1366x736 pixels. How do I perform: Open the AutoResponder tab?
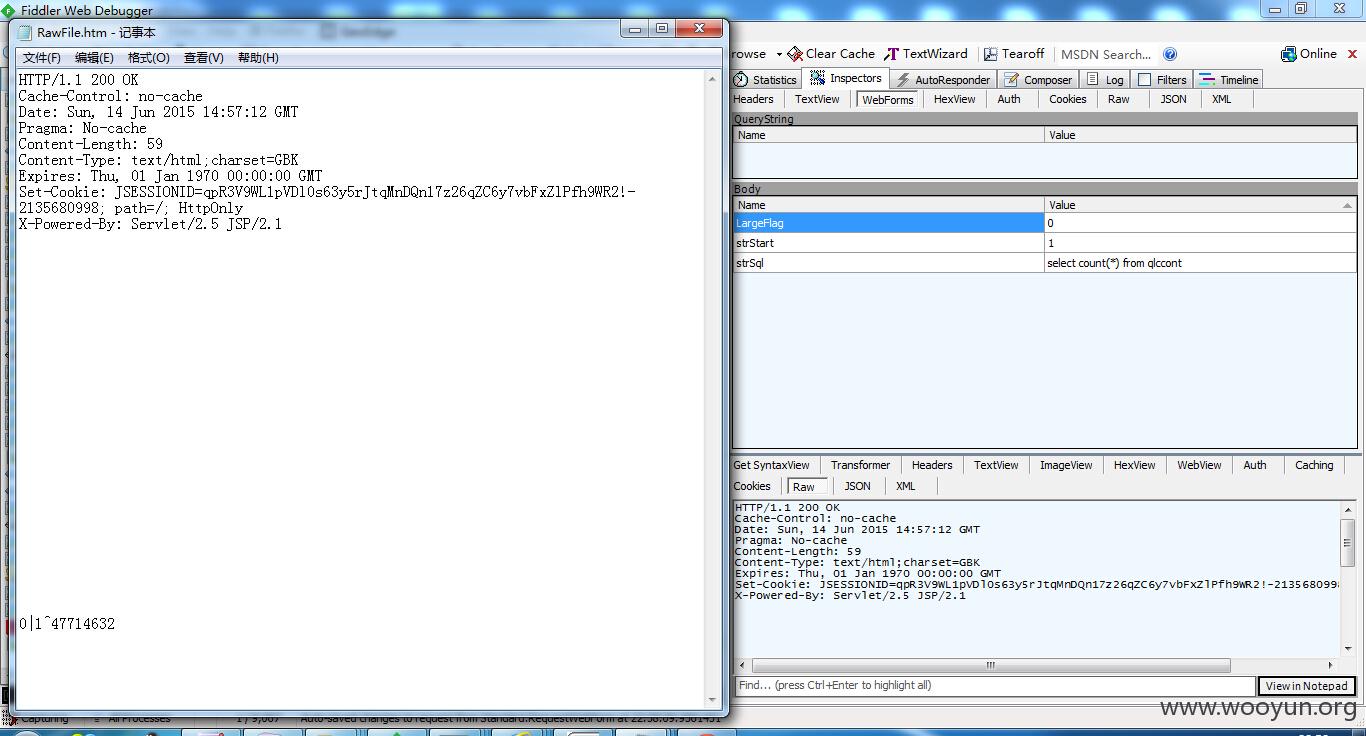tap(942, 80)
